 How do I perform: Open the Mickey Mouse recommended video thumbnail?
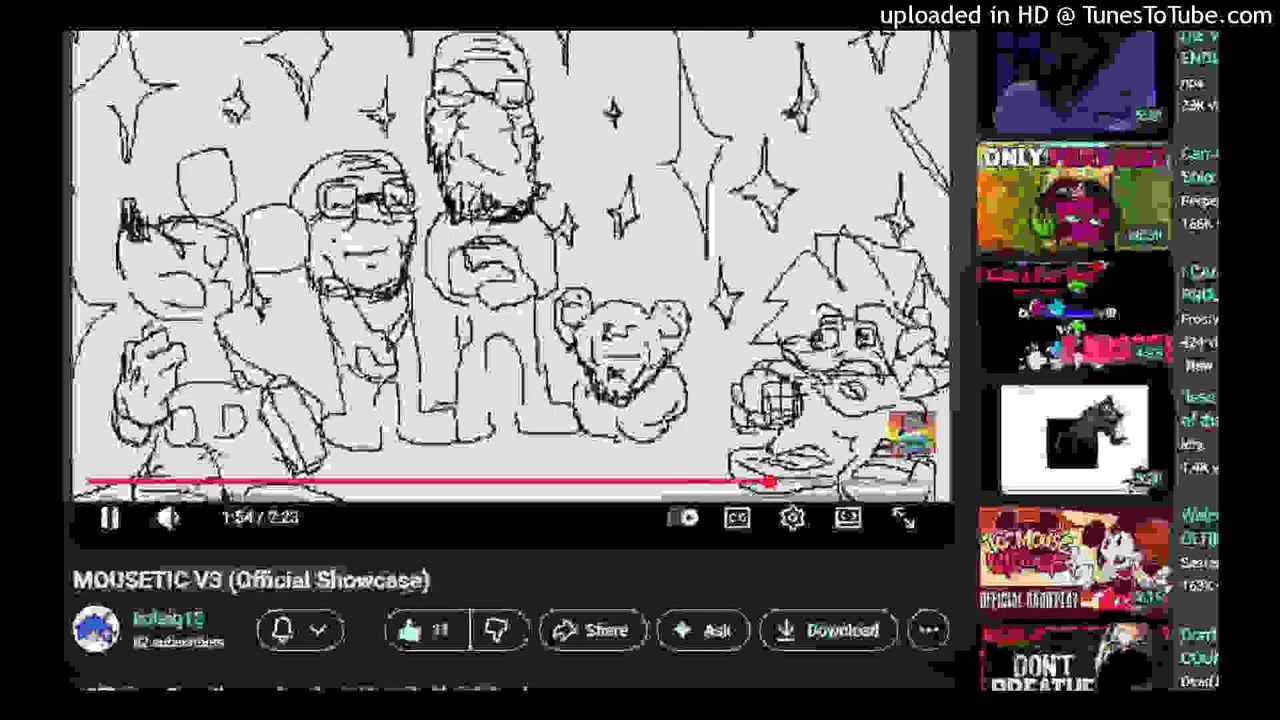[1074, 559]
